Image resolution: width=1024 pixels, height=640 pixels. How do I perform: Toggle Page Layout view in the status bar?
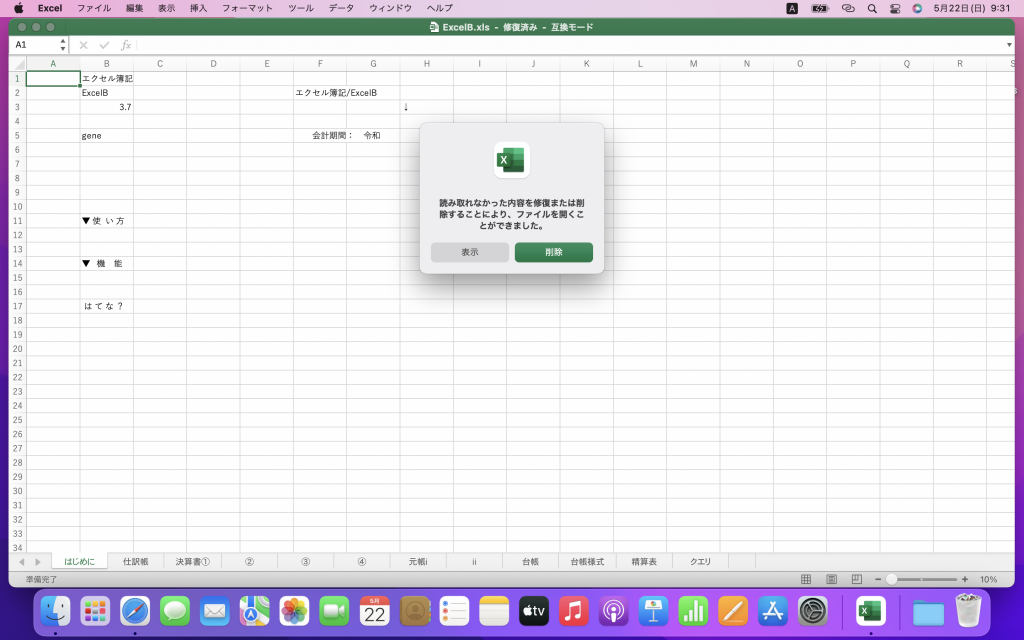click(x=830, y=579)
